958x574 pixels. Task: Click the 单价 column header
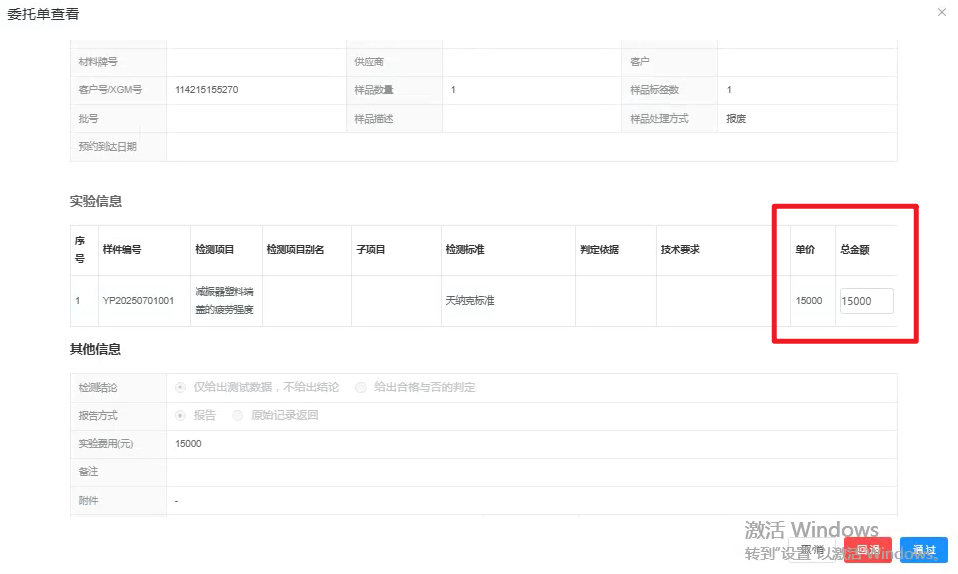click(x=805, y=249)
